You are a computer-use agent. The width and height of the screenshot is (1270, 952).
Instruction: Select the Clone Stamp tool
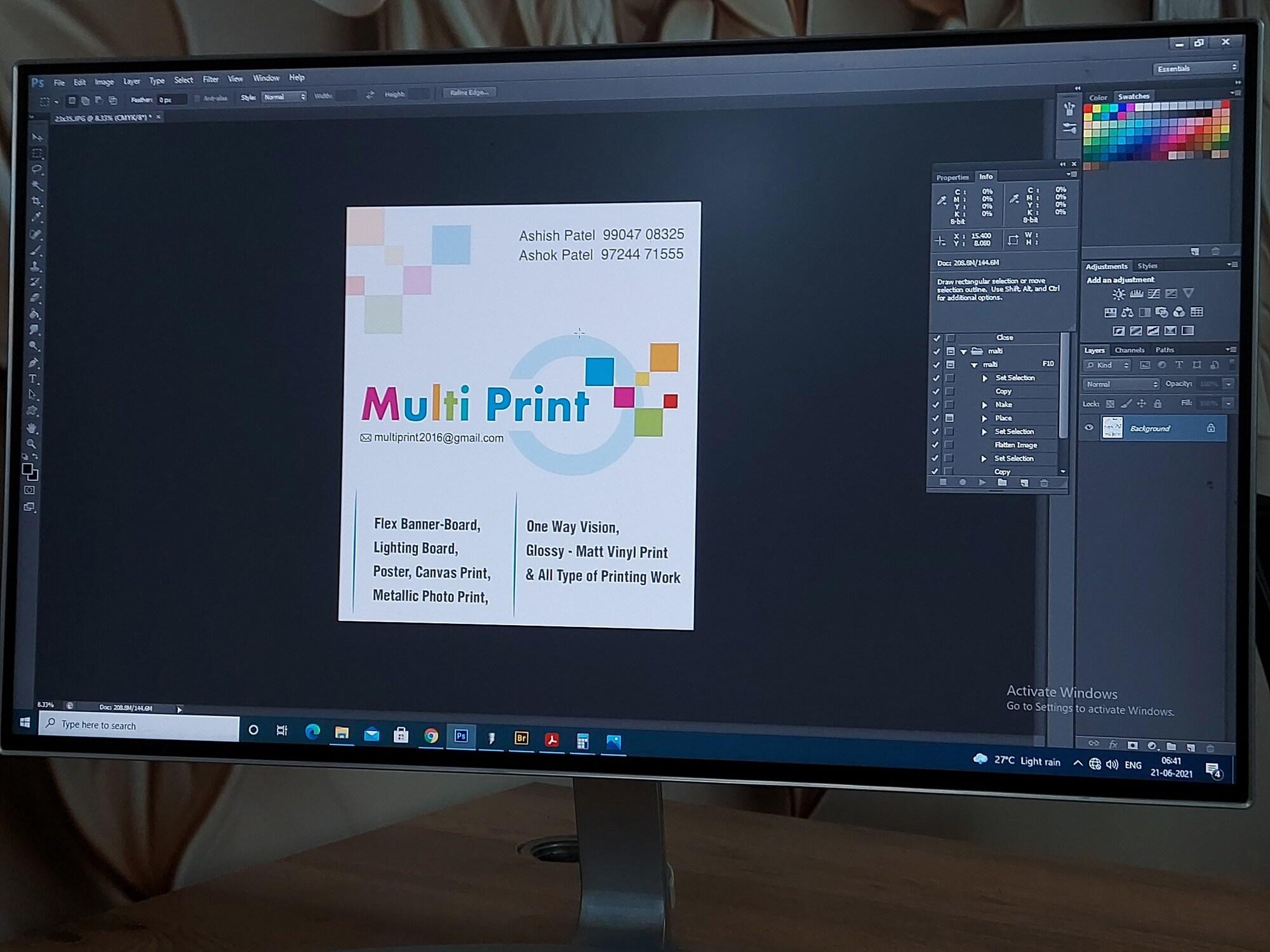pos(36,266)
